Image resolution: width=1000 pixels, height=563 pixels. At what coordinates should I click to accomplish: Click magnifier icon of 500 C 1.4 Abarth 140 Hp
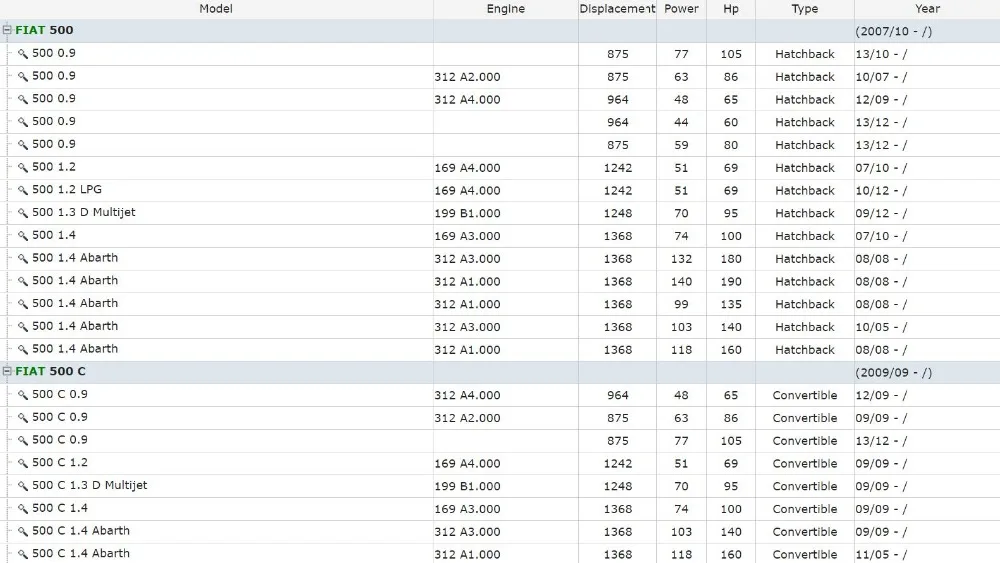[x=23, y=531]
